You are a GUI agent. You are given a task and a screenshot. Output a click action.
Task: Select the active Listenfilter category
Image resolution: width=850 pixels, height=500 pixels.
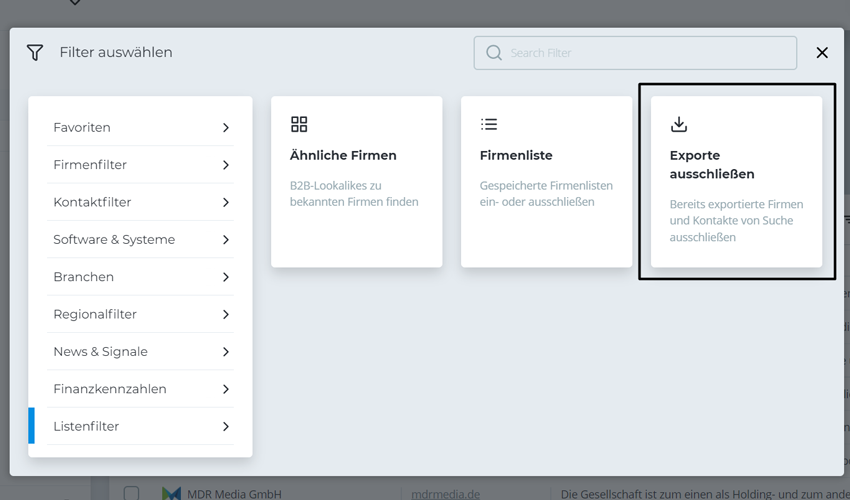click(86, 426)
